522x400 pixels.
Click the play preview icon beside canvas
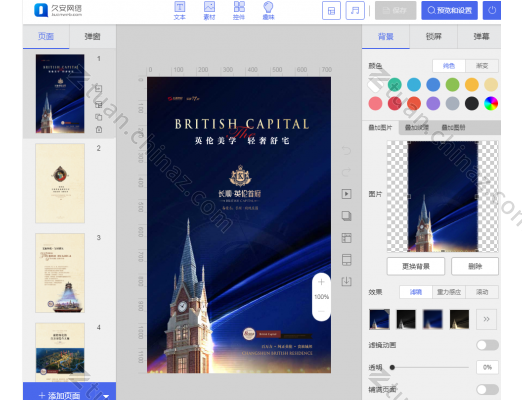[x=347, y=194]
